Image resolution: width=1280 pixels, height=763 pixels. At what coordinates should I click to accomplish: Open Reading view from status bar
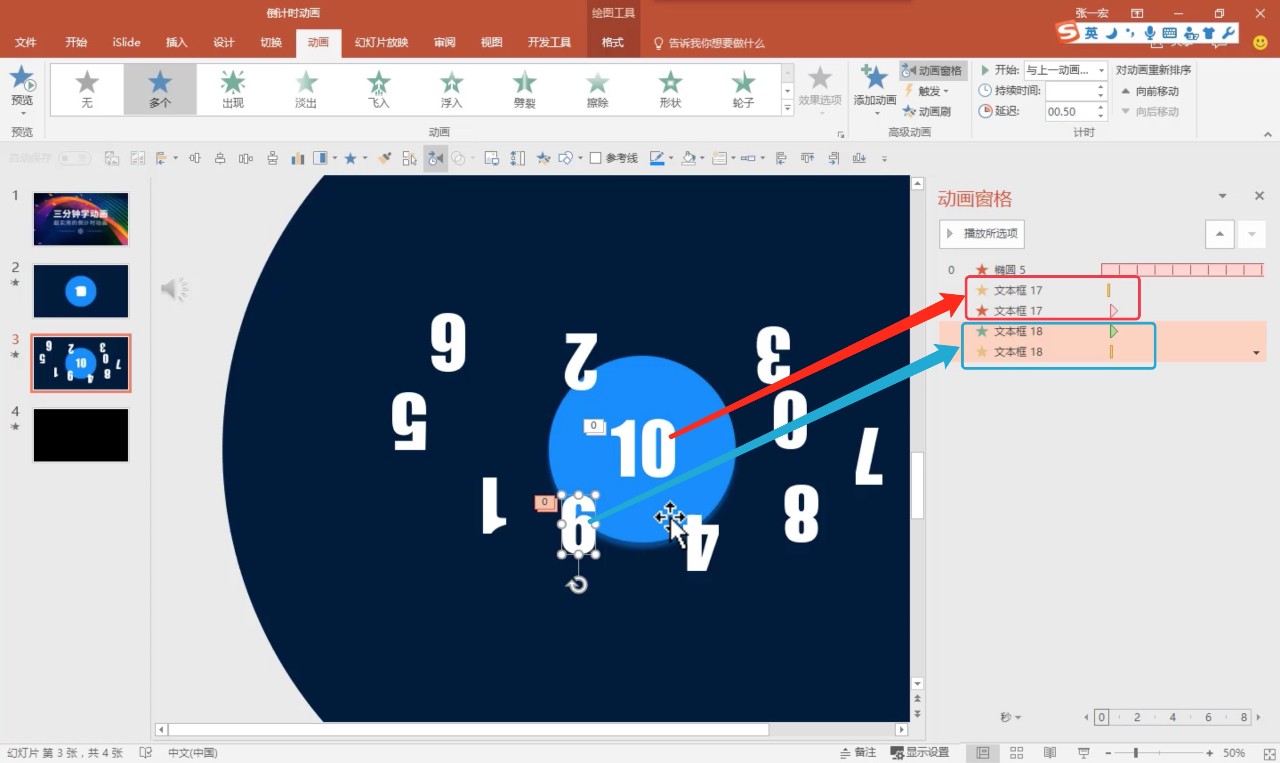[x=1050, y=752]
